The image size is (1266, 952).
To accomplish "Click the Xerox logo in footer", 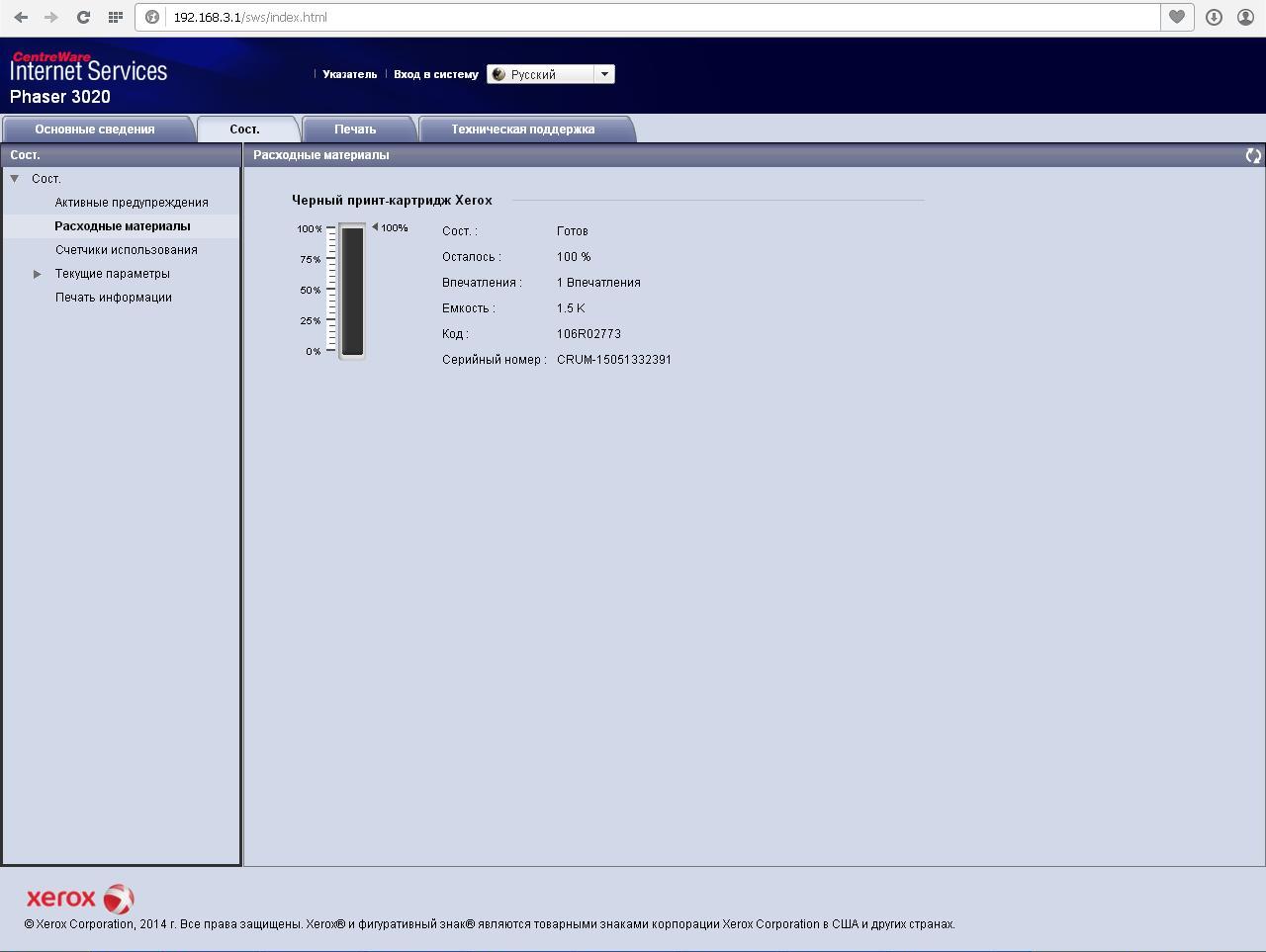I will coord(80,899).
